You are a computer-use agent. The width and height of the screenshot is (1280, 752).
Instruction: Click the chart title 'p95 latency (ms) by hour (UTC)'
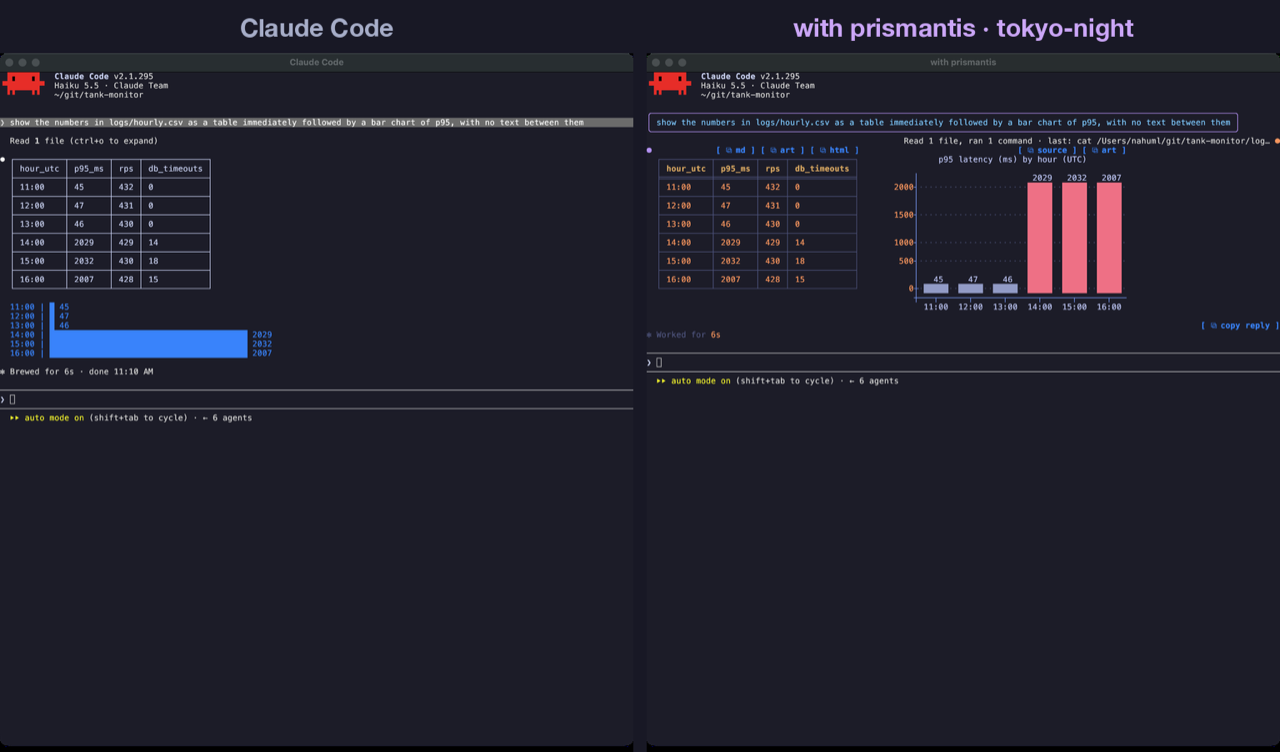(1012, 159)
